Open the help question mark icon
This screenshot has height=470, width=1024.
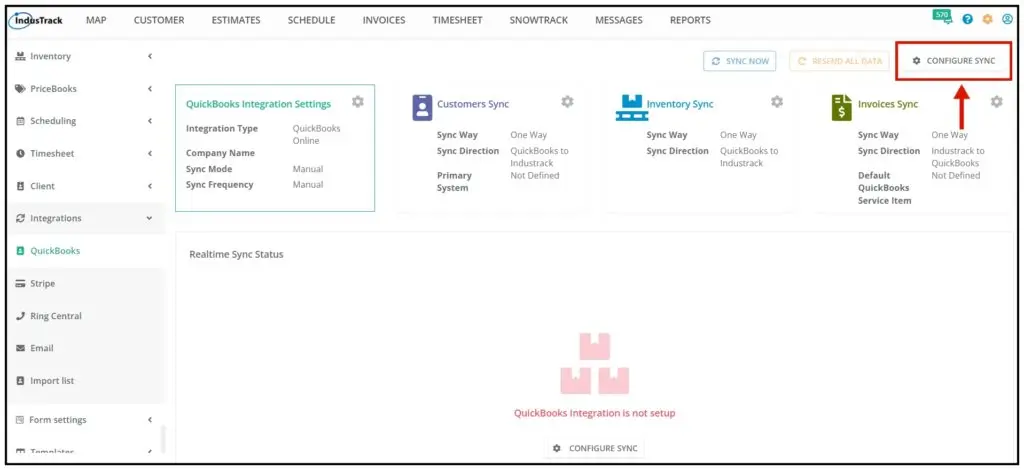tap(968, 20)
